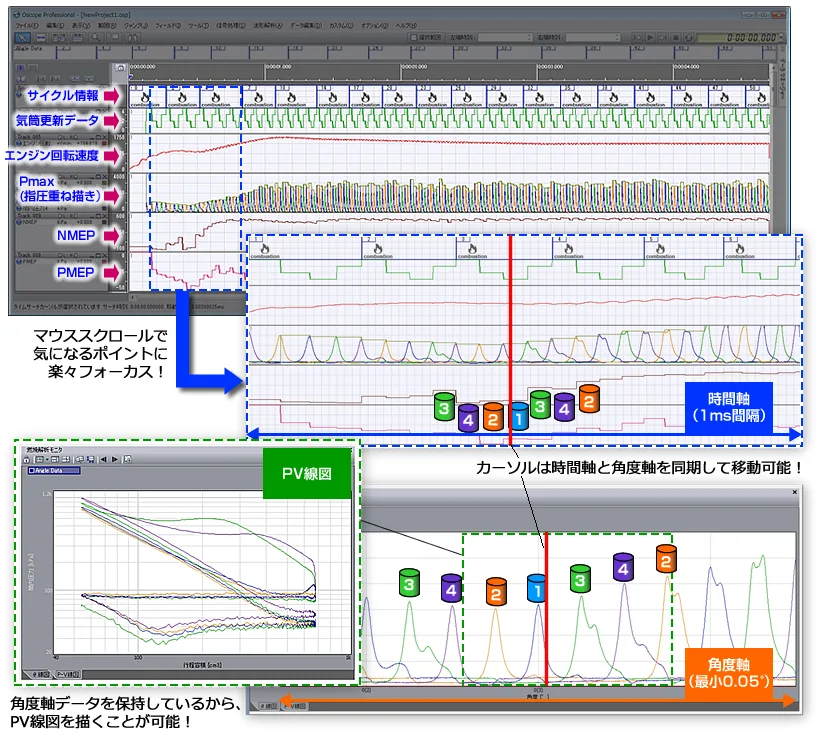Select the first cursor tool in toolbar
Image resolution: width=820 pixels, height=730 pixels.
23,37
